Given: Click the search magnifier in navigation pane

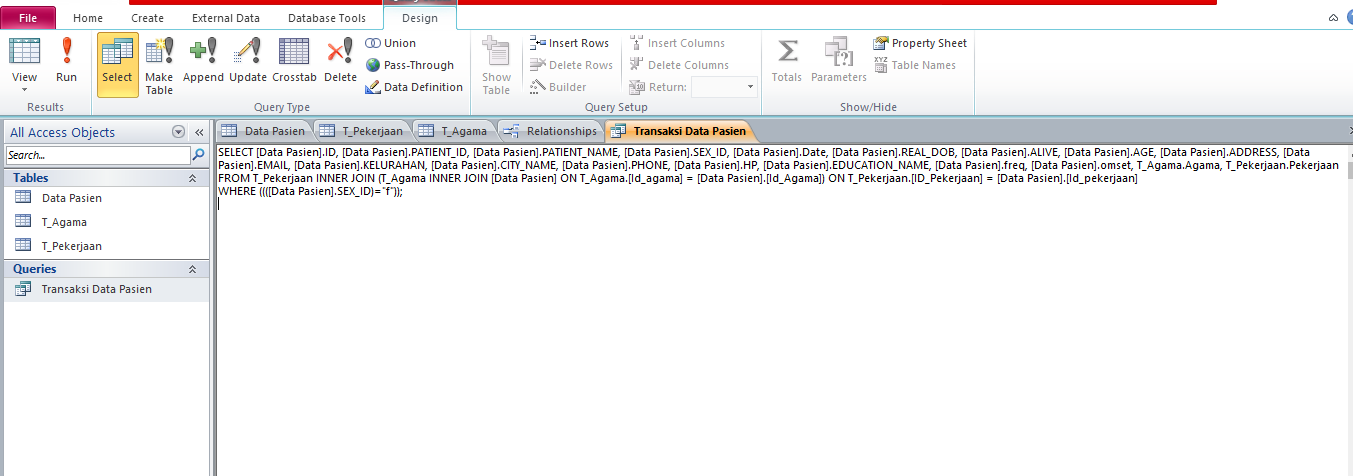Looking at the screenshot, I should point(198,156).
